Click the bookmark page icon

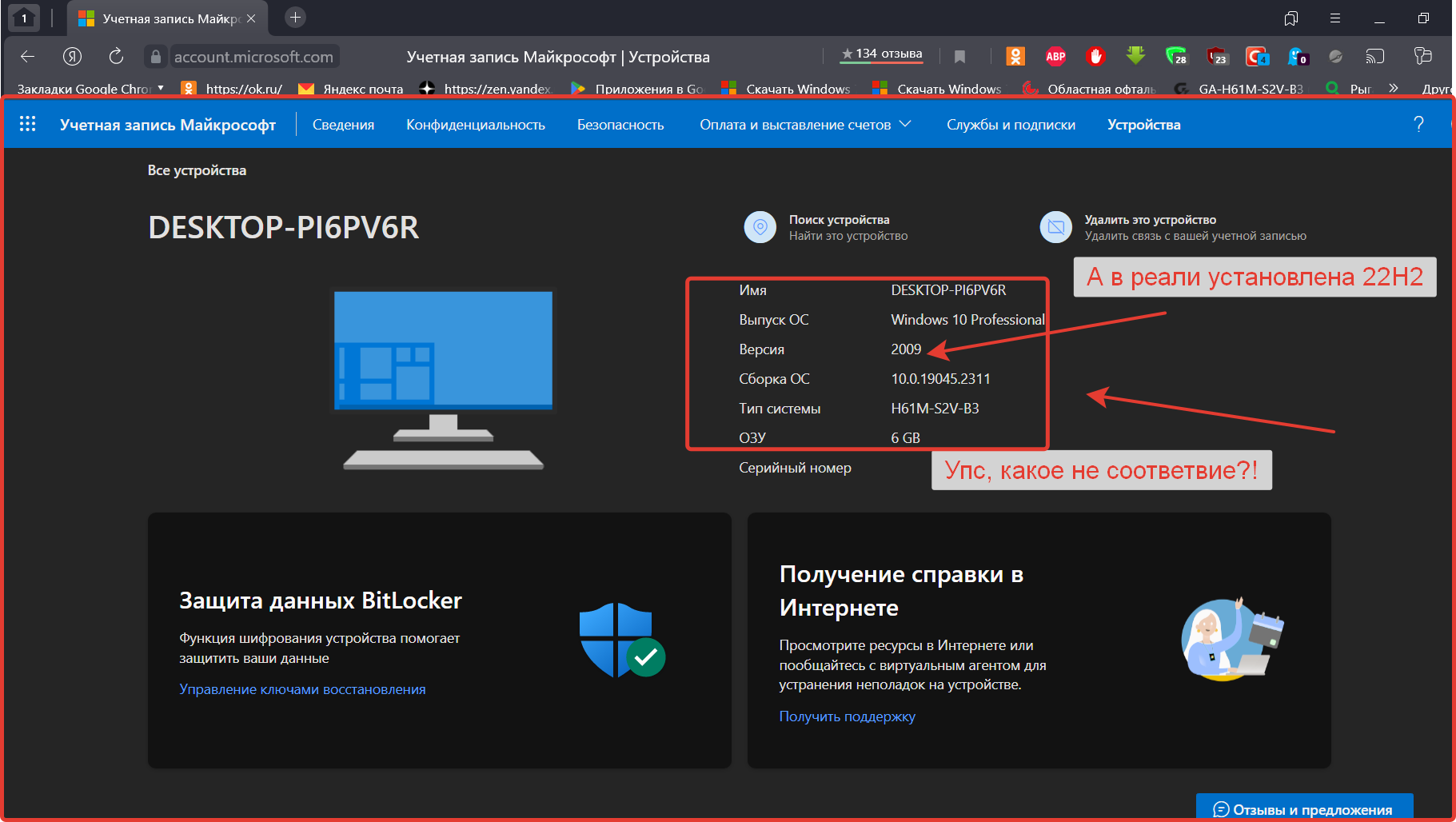tap(960, 57)
